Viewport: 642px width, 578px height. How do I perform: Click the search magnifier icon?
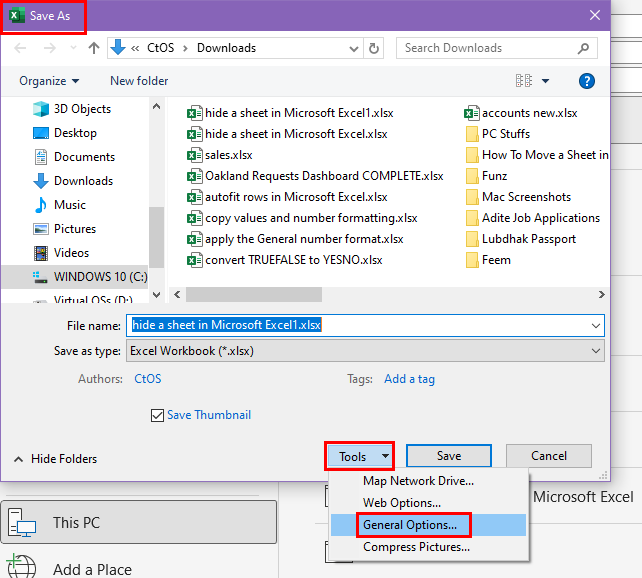[x=583, y=48]
